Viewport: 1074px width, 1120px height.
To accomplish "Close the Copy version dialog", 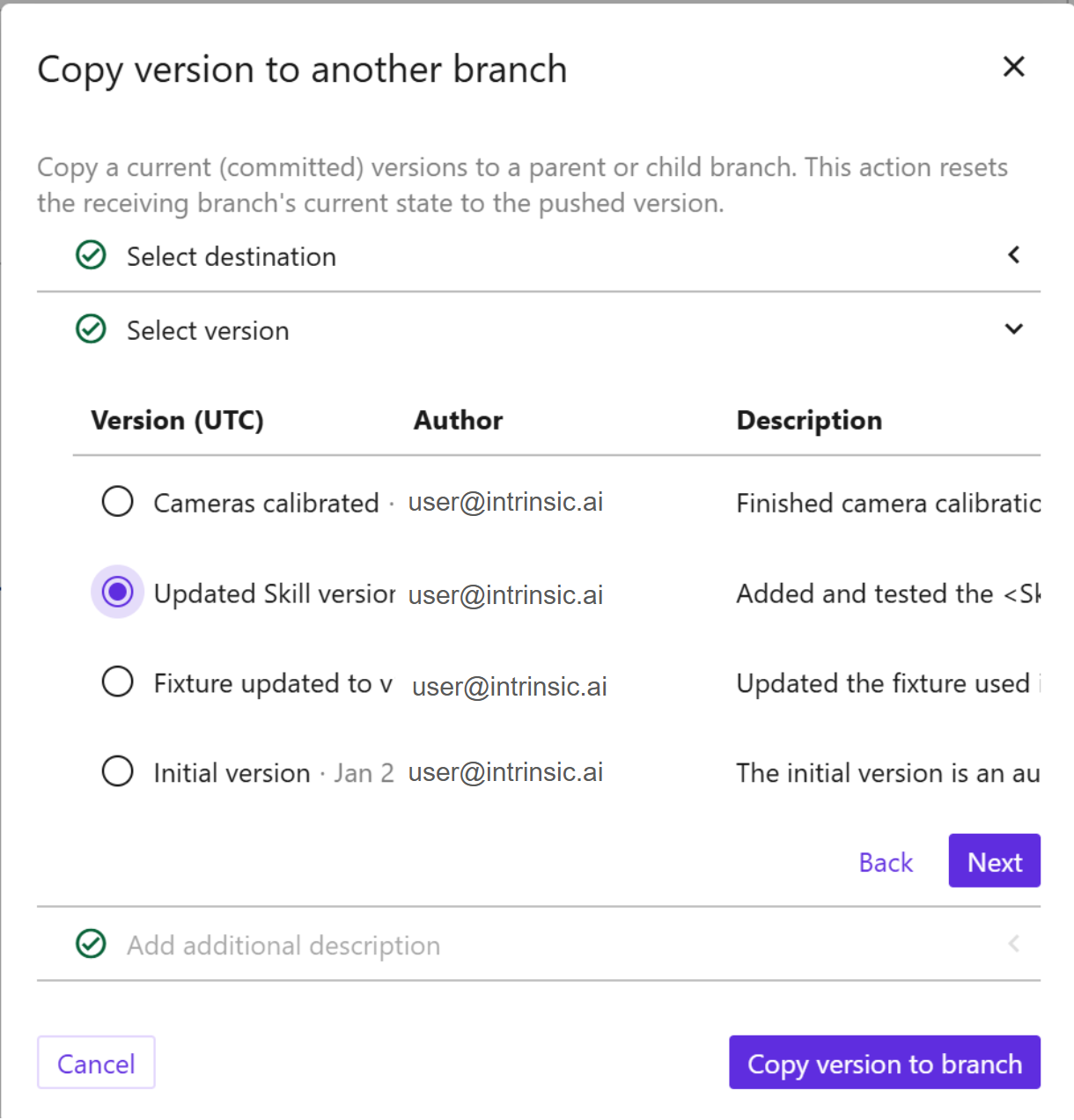I will 1013,67.
